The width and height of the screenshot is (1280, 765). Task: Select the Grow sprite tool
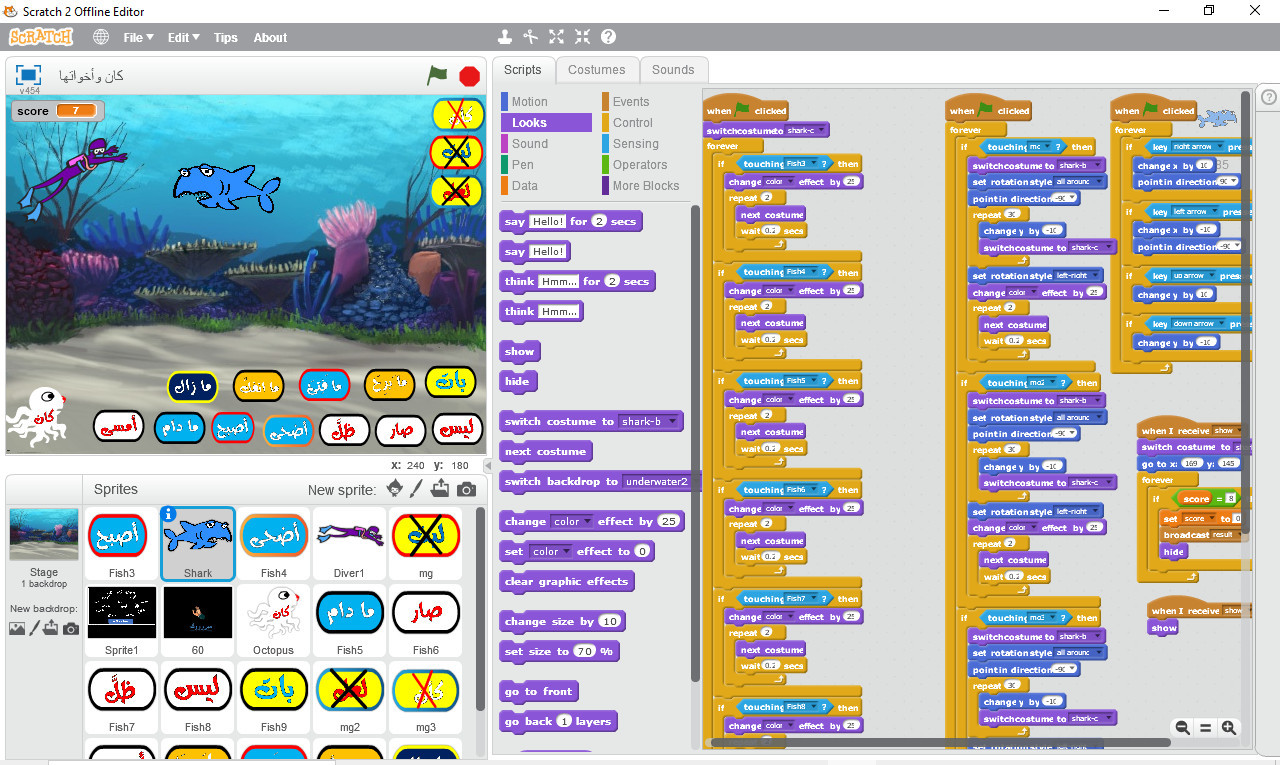point(557,37)
